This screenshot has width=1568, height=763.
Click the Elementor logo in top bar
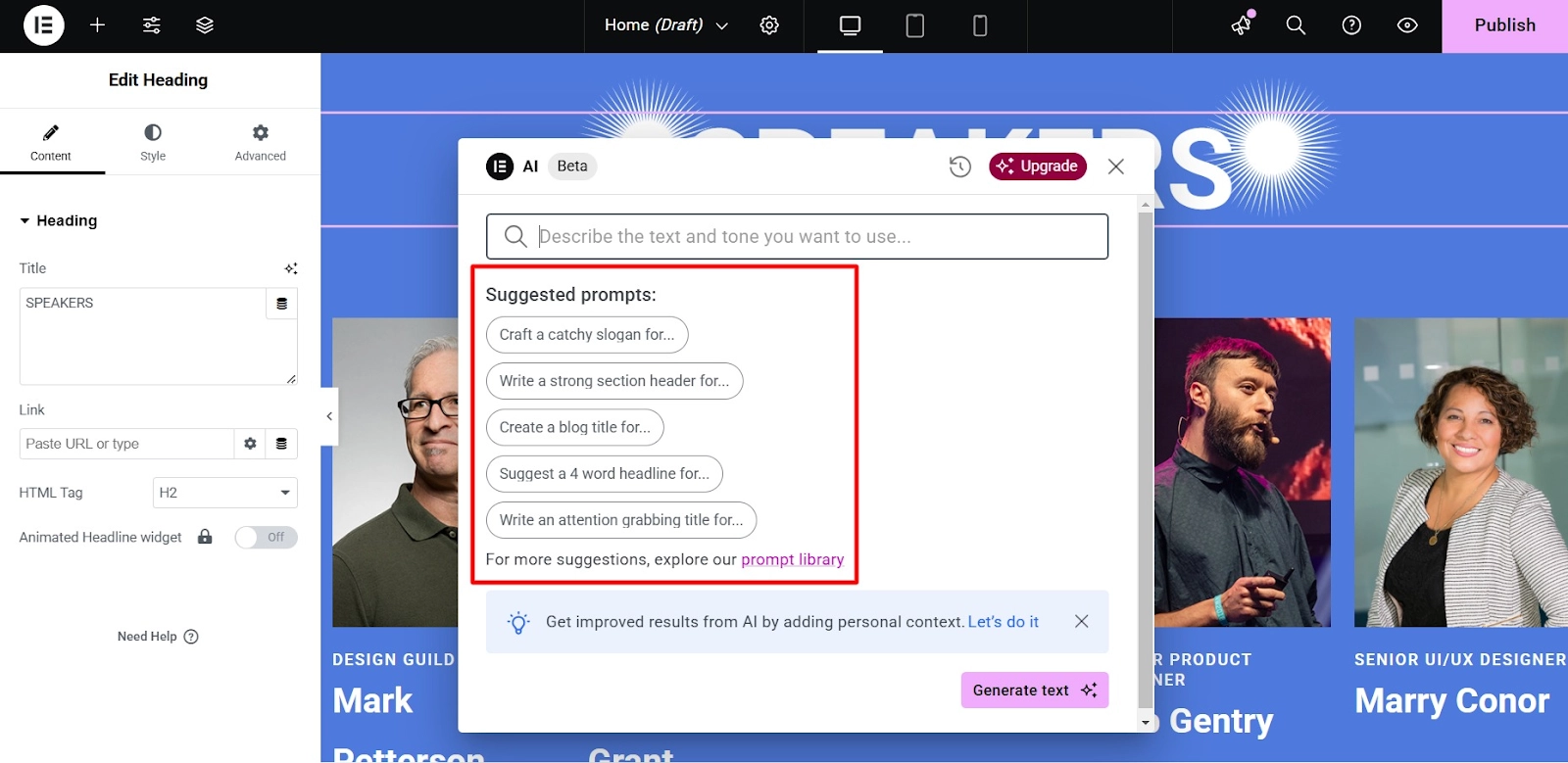pos(43,25)
